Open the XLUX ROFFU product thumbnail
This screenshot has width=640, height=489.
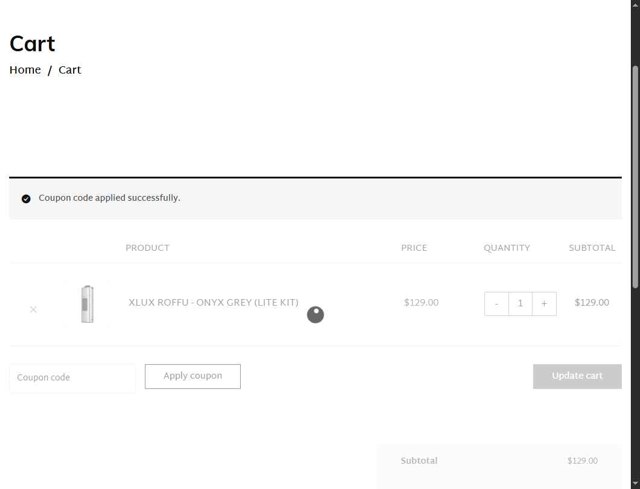tap(87, 304)
